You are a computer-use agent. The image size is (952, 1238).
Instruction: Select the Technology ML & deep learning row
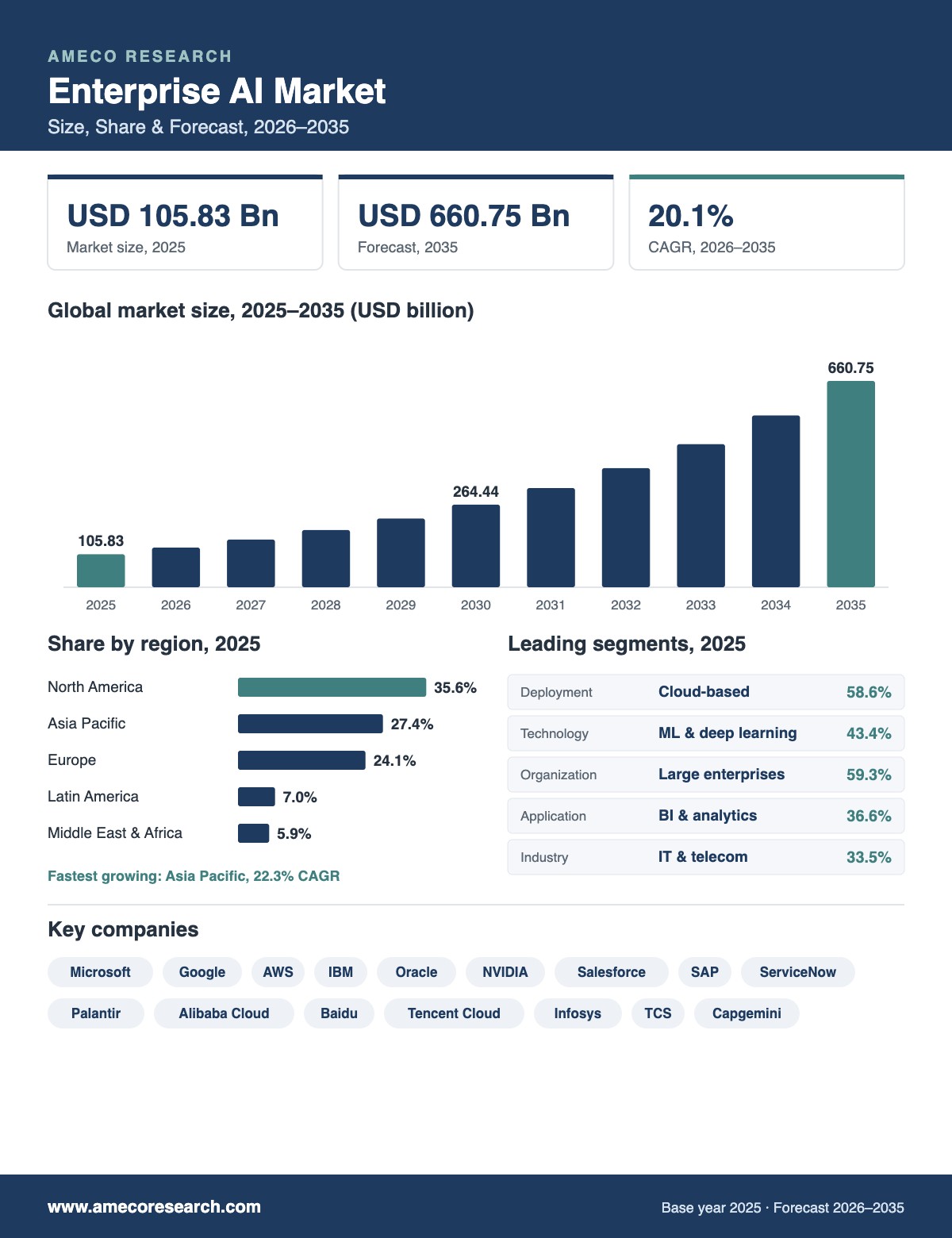[x=706, y=733]
